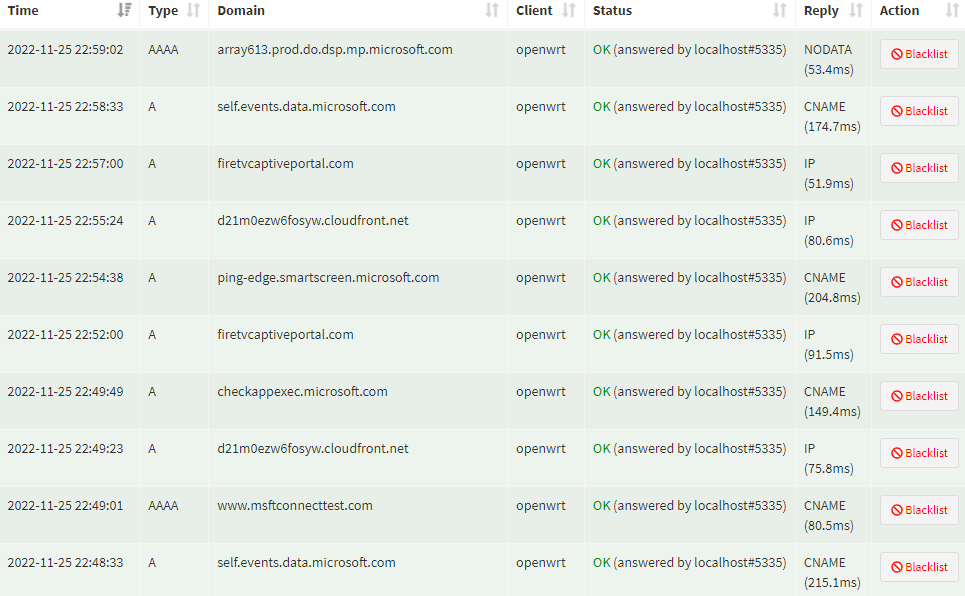The height and width of the screenshot is (596, 965).
Task: Click the Reply column sort icon
Action: point(856,10)
